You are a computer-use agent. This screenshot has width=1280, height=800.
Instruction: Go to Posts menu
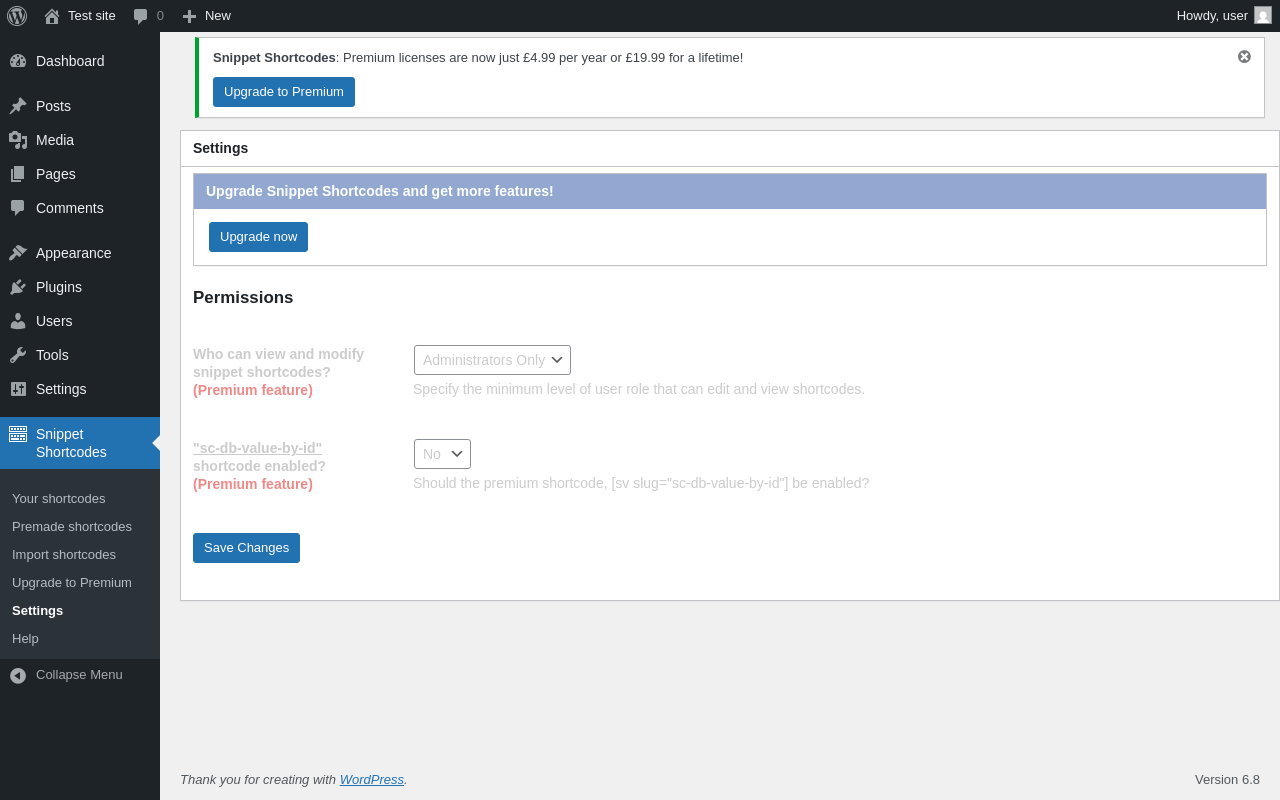pos(53,106)
